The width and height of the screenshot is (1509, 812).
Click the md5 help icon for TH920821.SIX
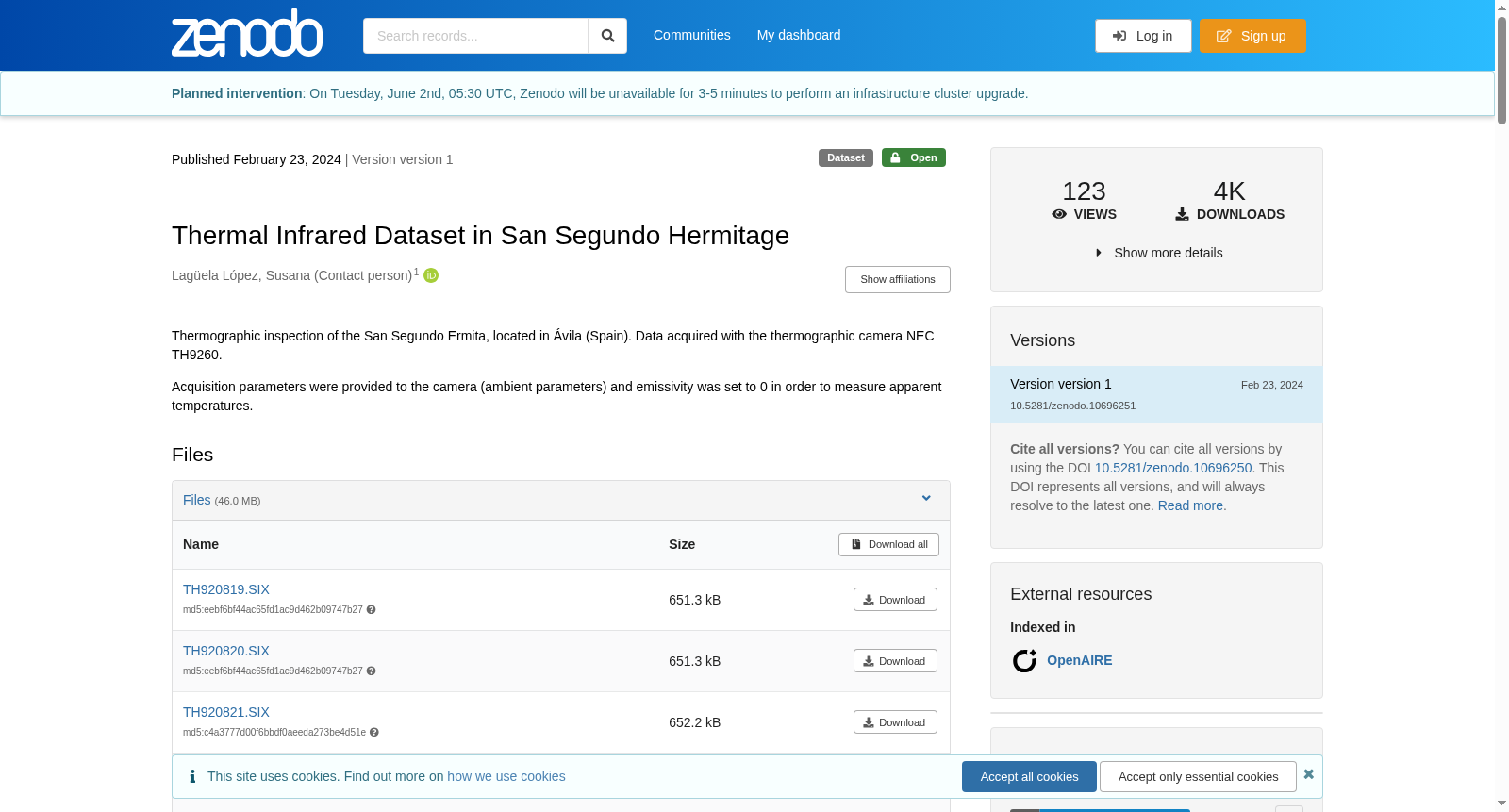click(374, 733)
